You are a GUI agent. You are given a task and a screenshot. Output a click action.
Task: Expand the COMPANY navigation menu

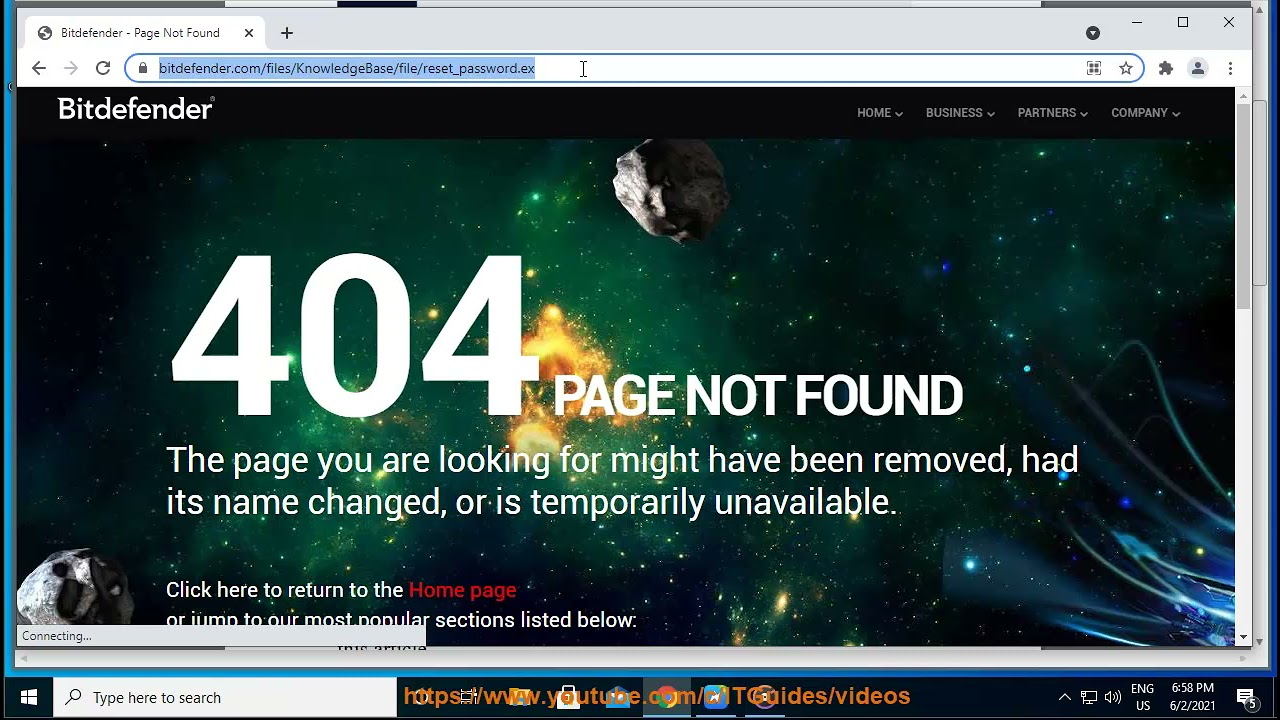coord(1145,113)
